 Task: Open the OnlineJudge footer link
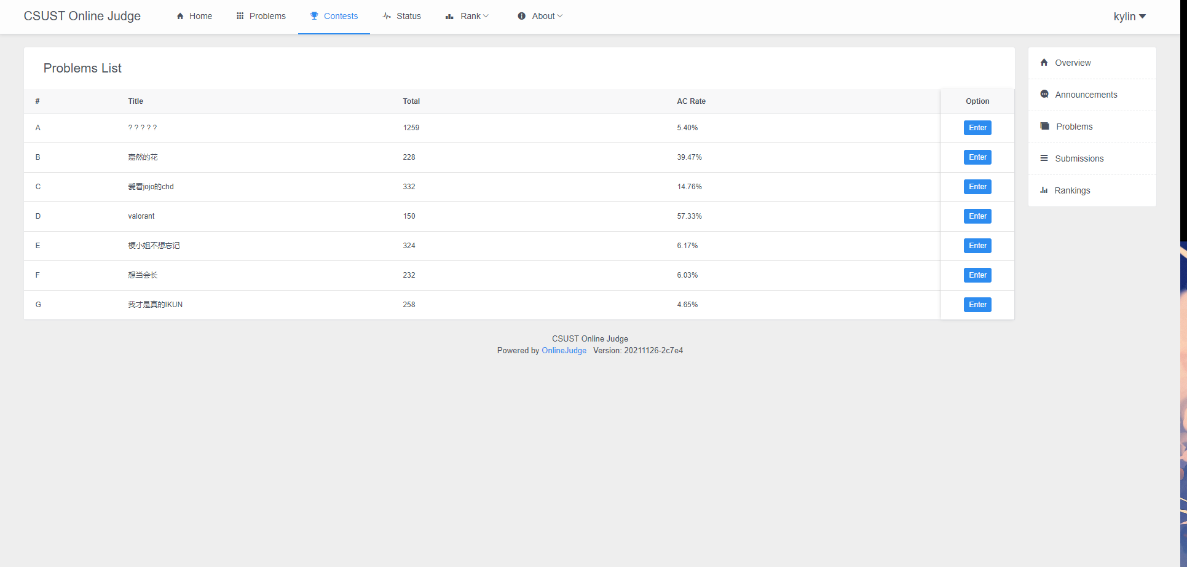[564, 351]
